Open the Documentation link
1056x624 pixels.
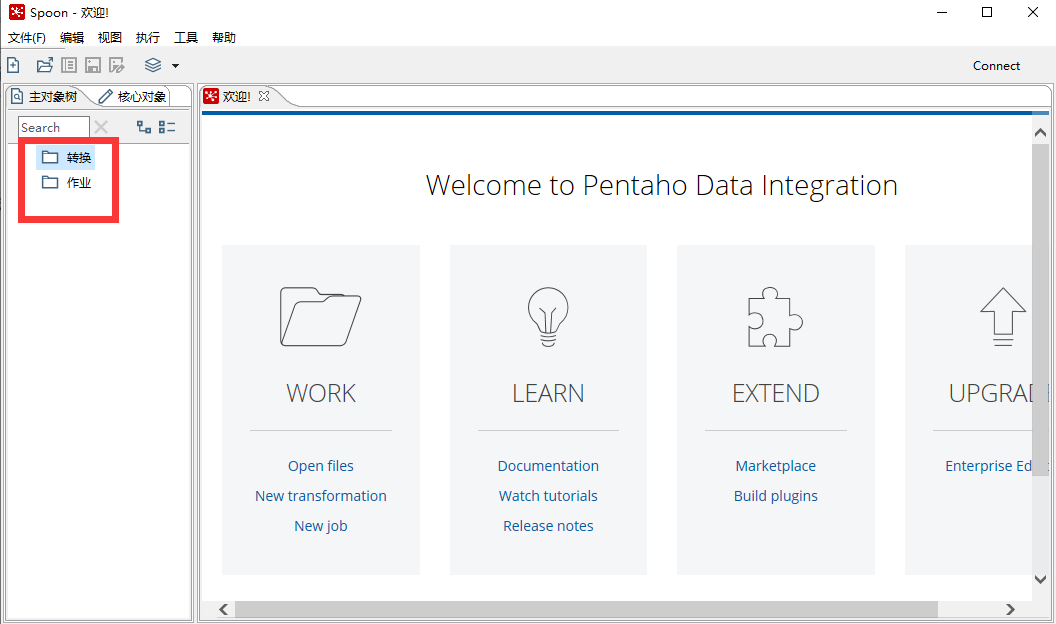pyautogui.click(x=548, y=466)
